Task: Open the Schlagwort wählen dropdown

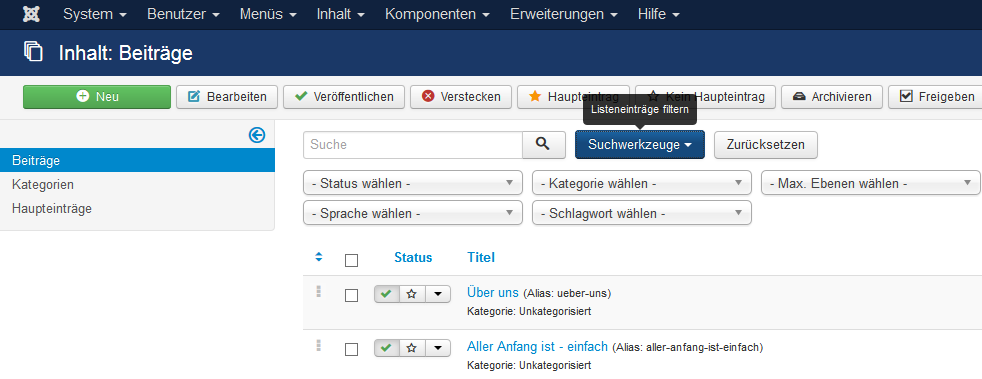Action: pyautogui.click(x=642, y=214)
